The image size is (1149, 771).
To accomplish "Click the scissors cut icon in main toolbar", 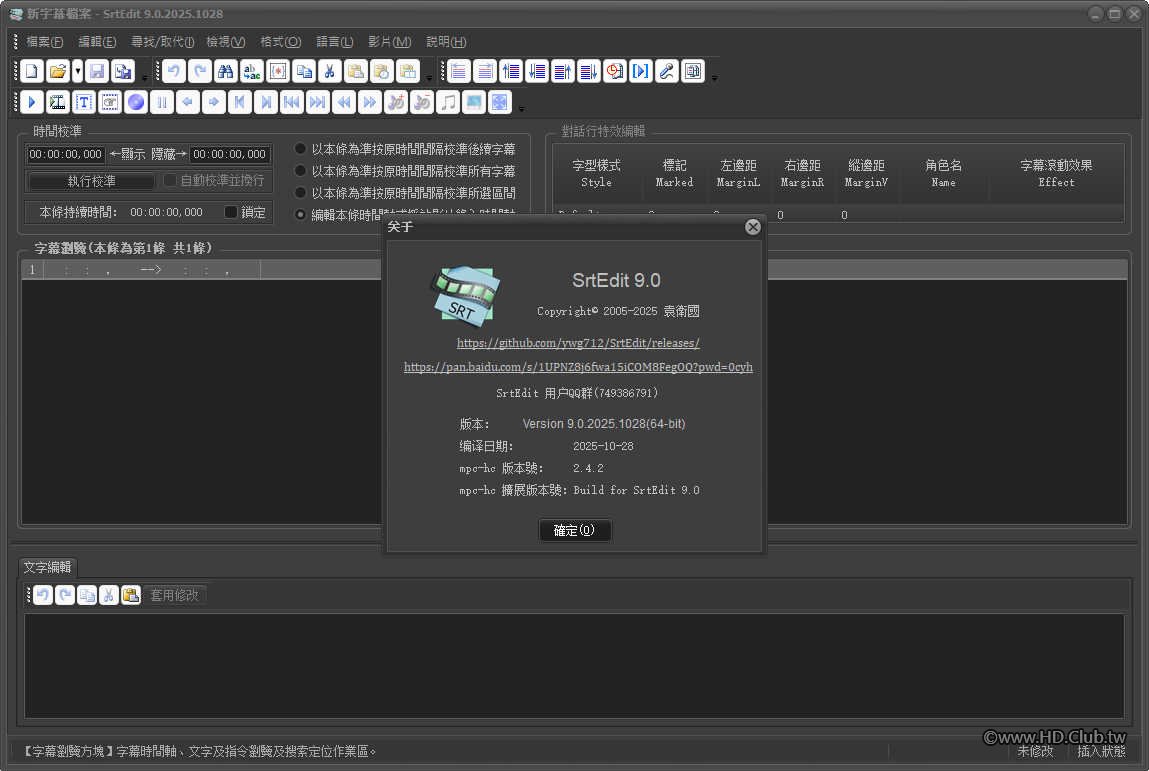I will [330, 71].
